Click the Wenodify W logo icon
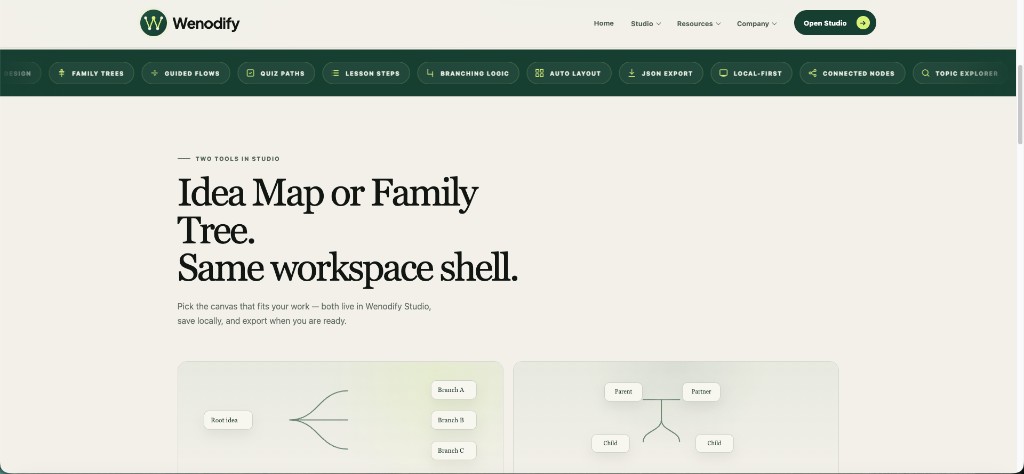Screen dimensions: 1024x474 coord(153,23)
